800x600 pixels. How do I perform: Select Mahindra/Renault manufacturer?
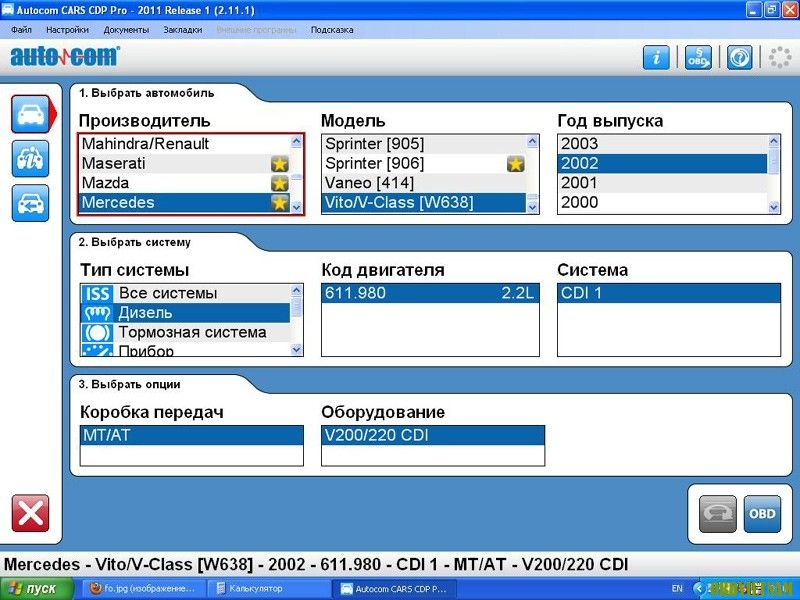(x=185, y=144)
